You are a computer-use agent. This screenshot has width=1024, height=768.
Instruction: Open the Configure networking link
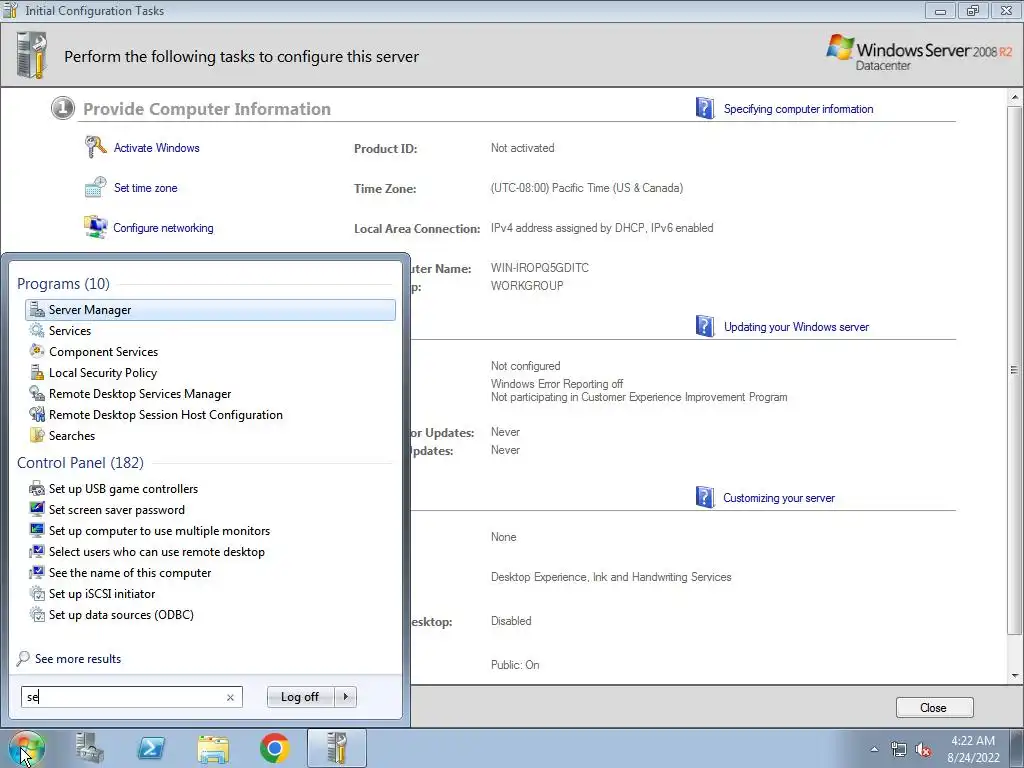click(x=163, y=228)
